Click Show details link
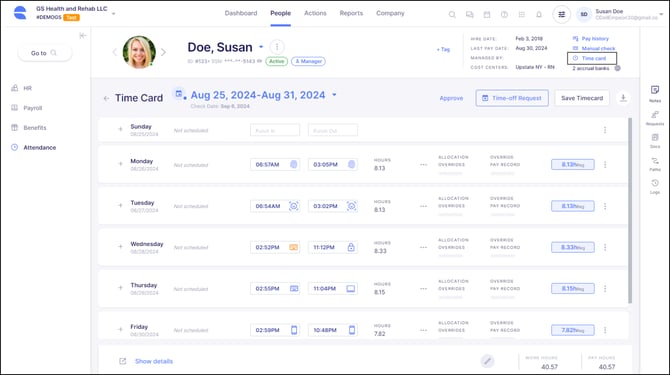Image resolution: width=670 pixels, height=375 pixels. tap(154, 361)
